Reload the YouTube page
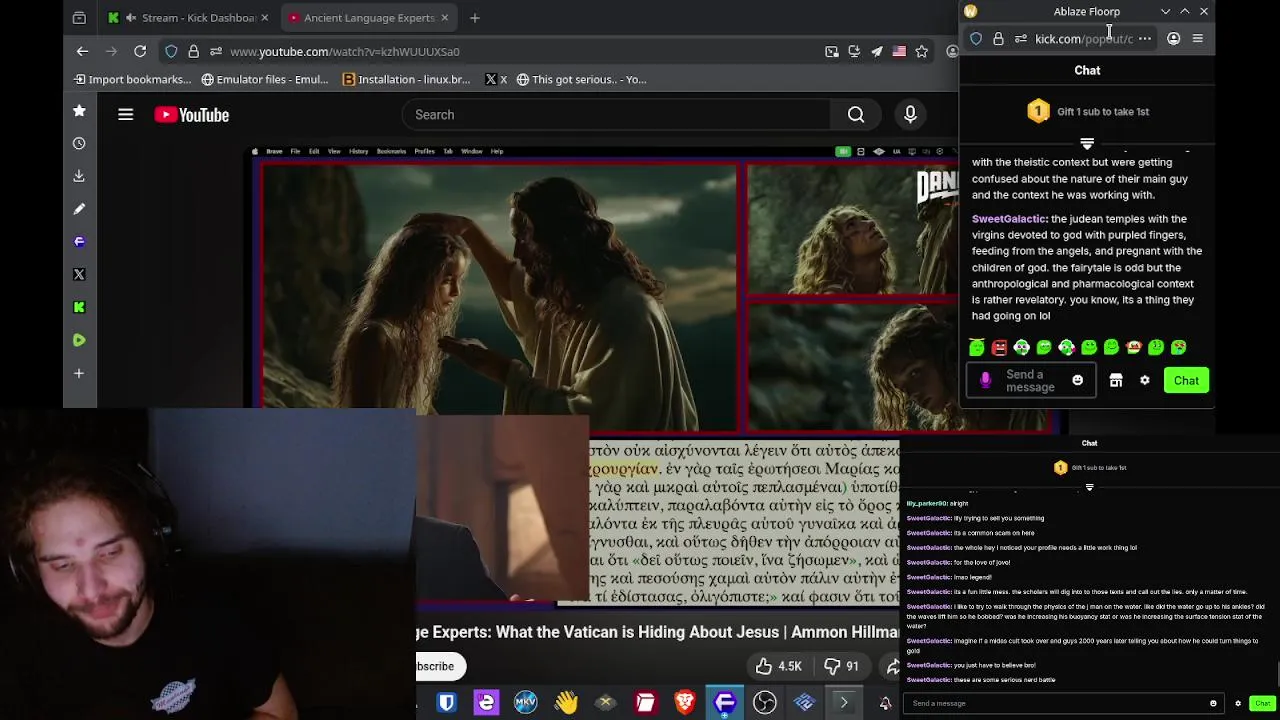Image resolution: width=1280 pixels, height=720 pixels. tap(140, 51)
